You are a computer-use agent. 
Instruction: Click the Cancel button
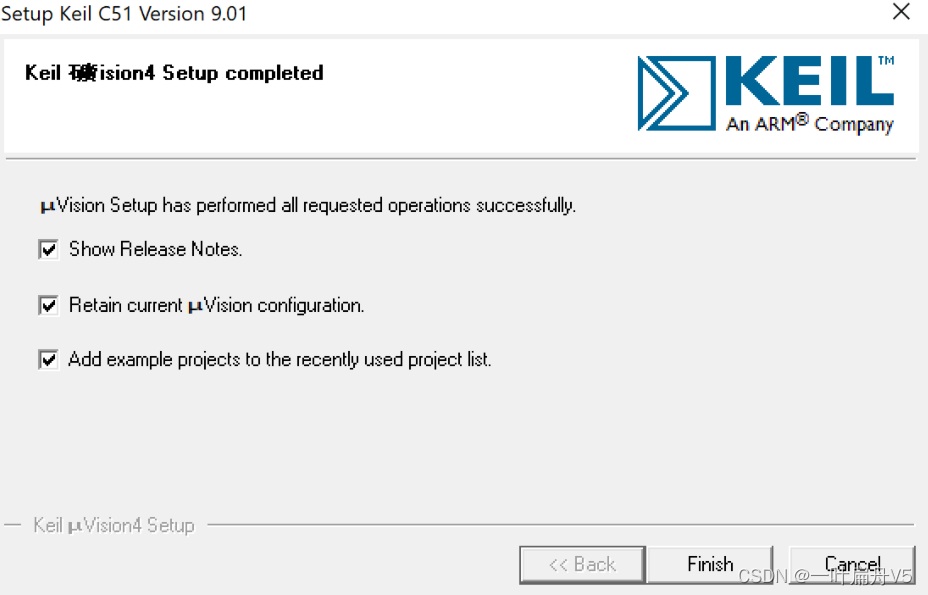click(x=852, y=564)
